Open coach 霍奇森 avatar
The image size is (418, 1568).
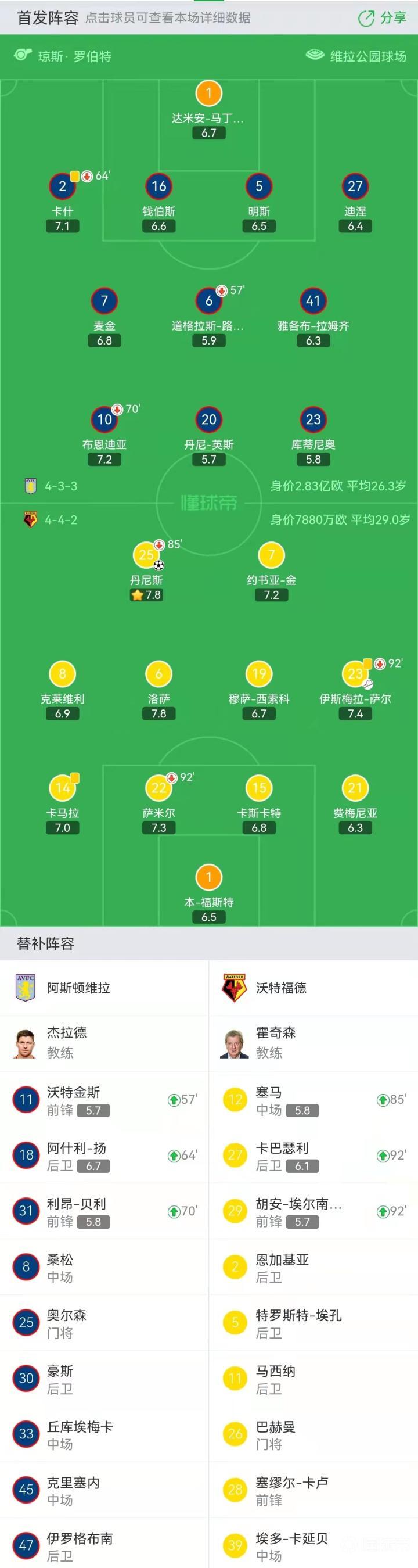234,1043
